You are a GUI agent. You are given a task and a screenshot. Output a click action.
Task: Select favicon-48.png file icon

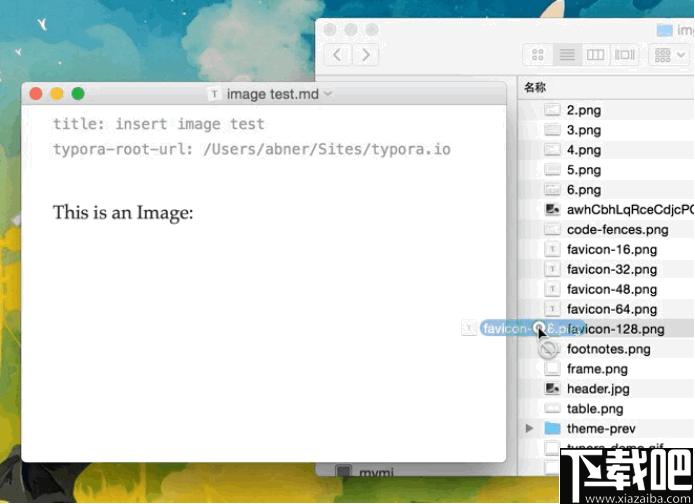(x=552, y=289)
